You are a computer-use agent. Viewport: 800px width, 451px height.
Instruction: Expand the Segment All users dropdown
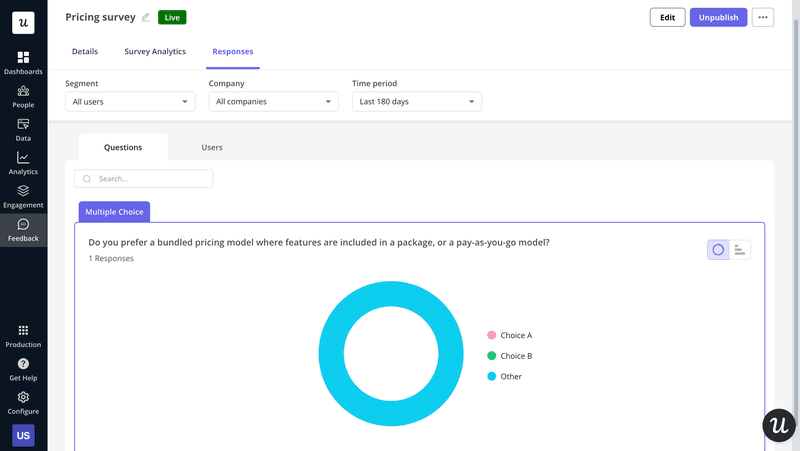pos(130,102)
